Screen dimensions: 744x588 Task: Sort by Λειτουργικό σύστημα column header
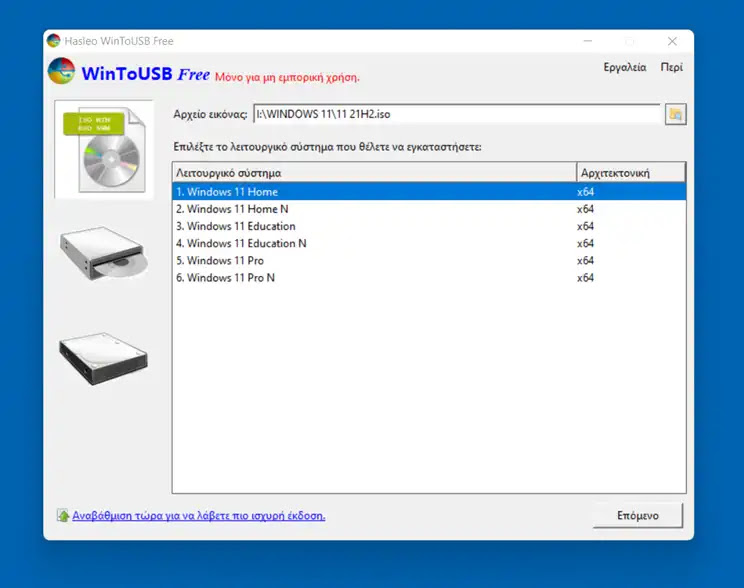(x=374, y=173)
